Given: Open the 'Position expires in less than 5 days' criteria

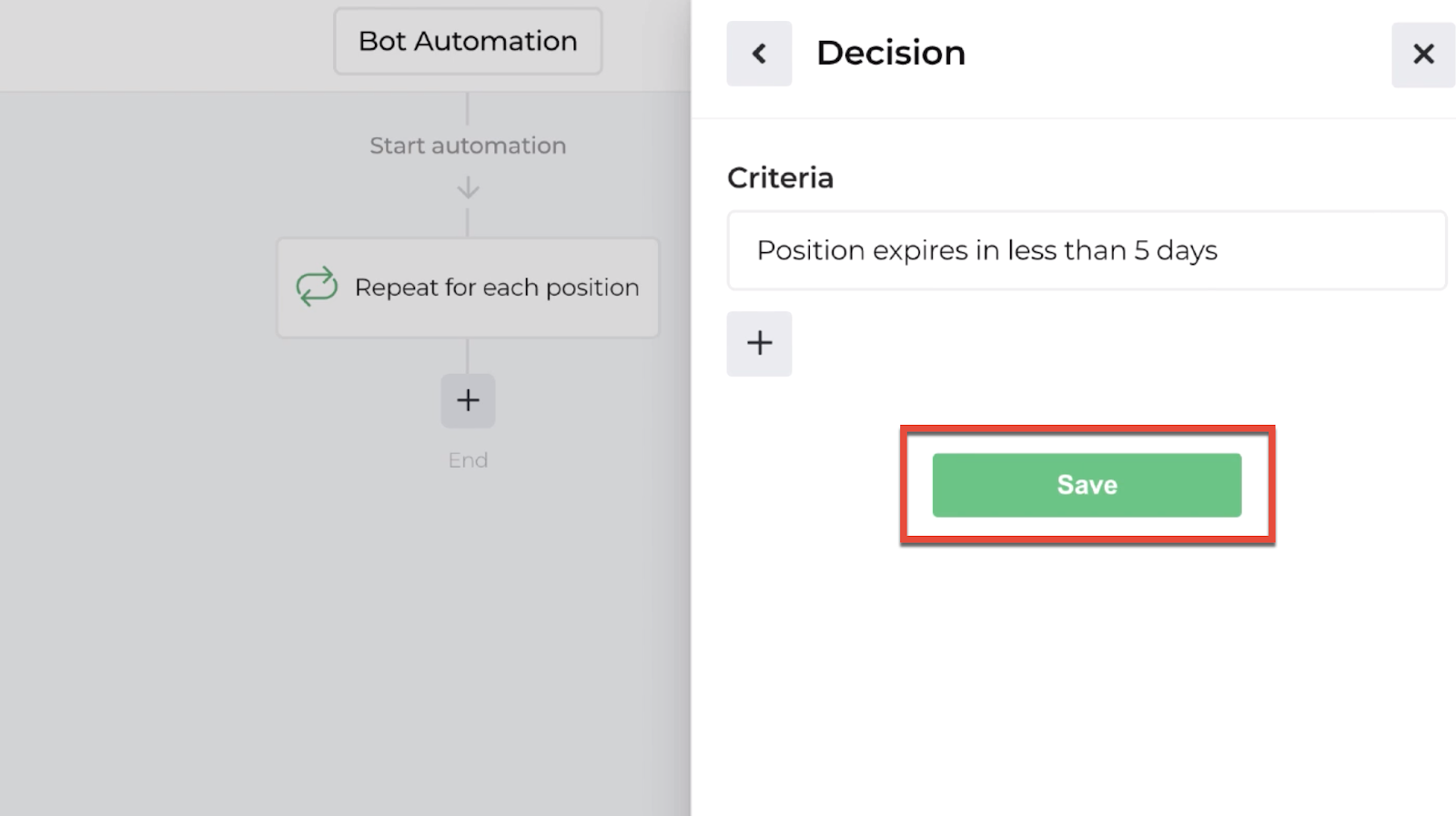Looking at the screenshot, I should 1087,250.
